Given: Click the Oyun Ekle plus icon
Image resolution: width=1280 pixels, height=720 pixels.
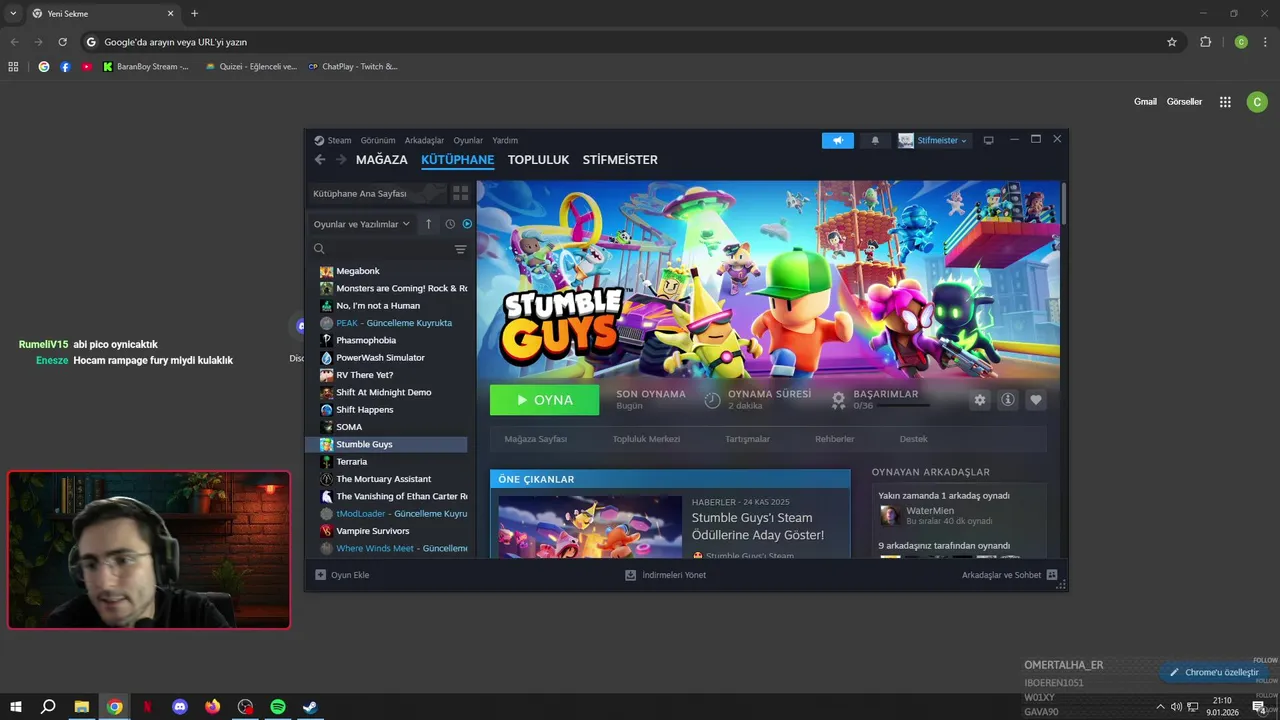Looking at the screenshot, I should [x=320, y=575].
